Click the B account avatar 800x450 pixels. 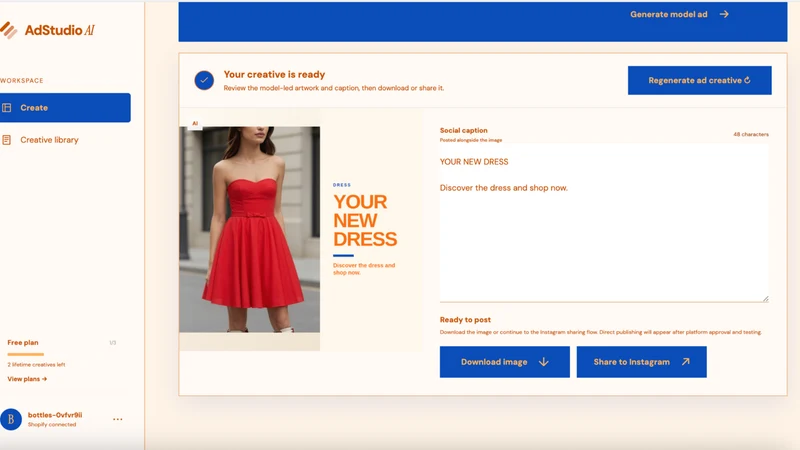(x=11, y=419)
